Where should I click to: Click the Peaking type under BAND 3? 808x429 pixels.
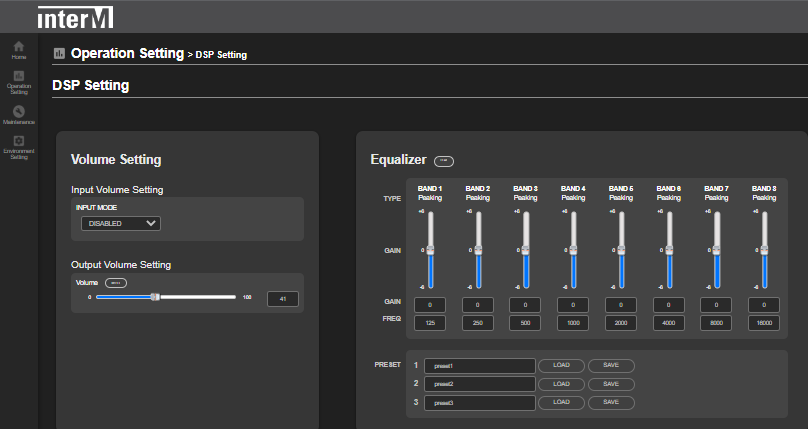pos(526,198)
